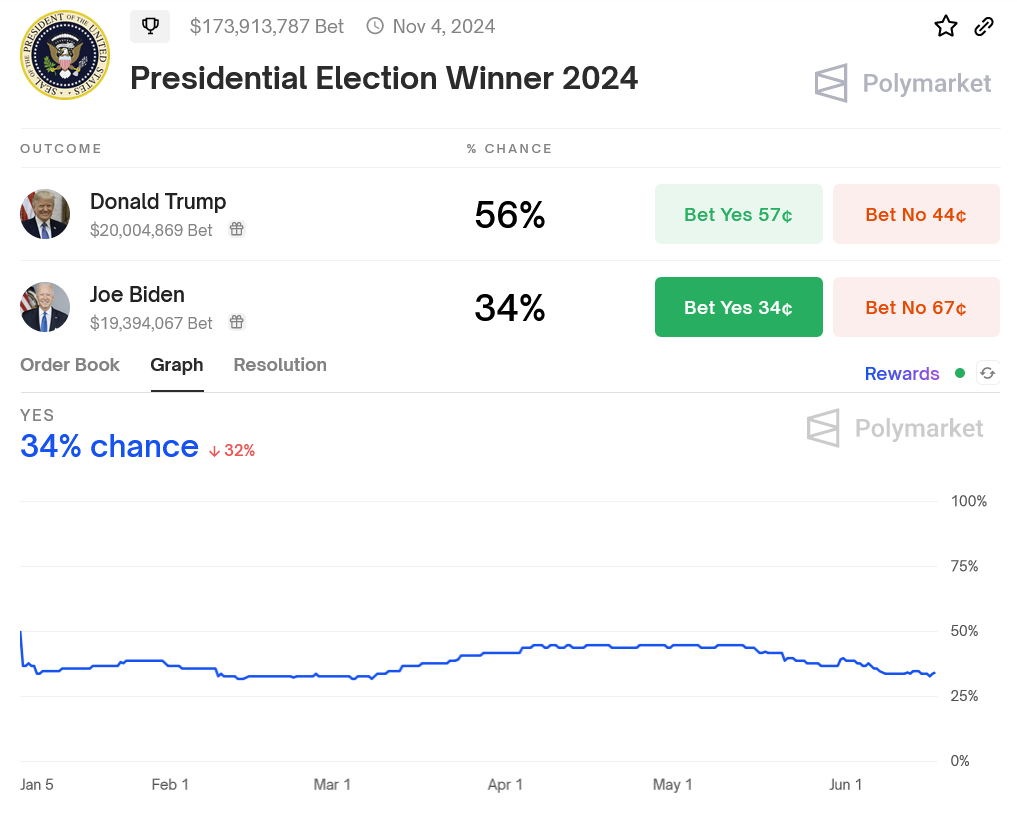The height and width of the screenshot is (815, 1017).
Task: Click the refresh icon beside Rewards
Action: tap(988, 373)
